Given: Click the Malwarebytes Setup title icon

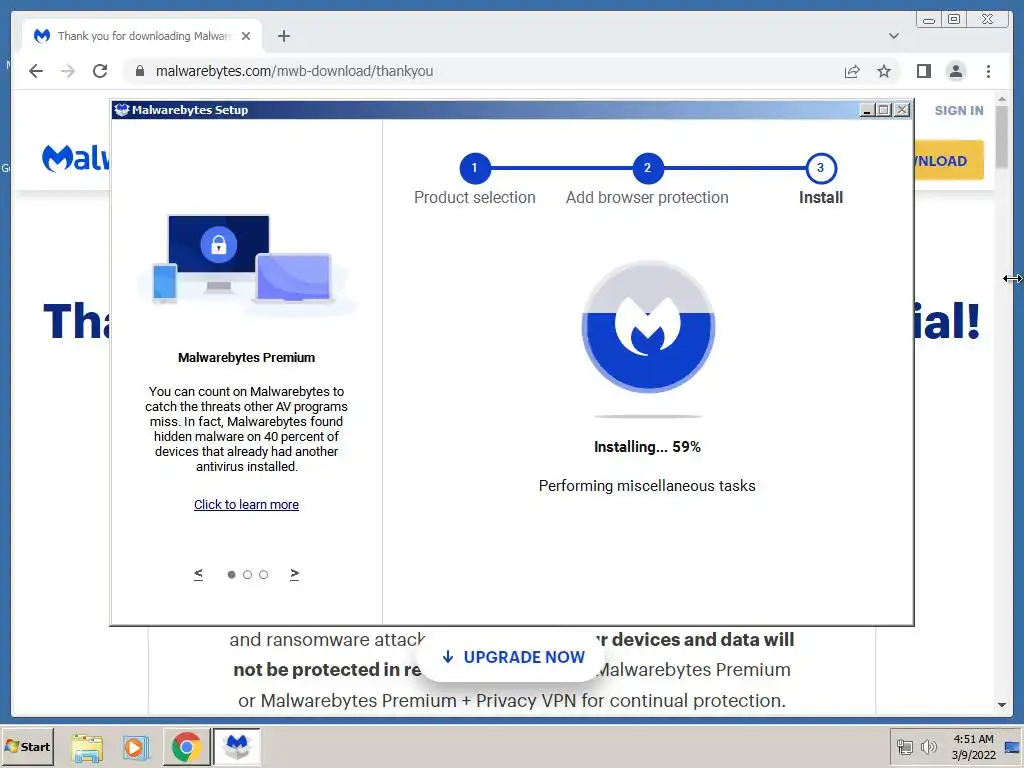Looking at the screenshot, I should point(121,110).
